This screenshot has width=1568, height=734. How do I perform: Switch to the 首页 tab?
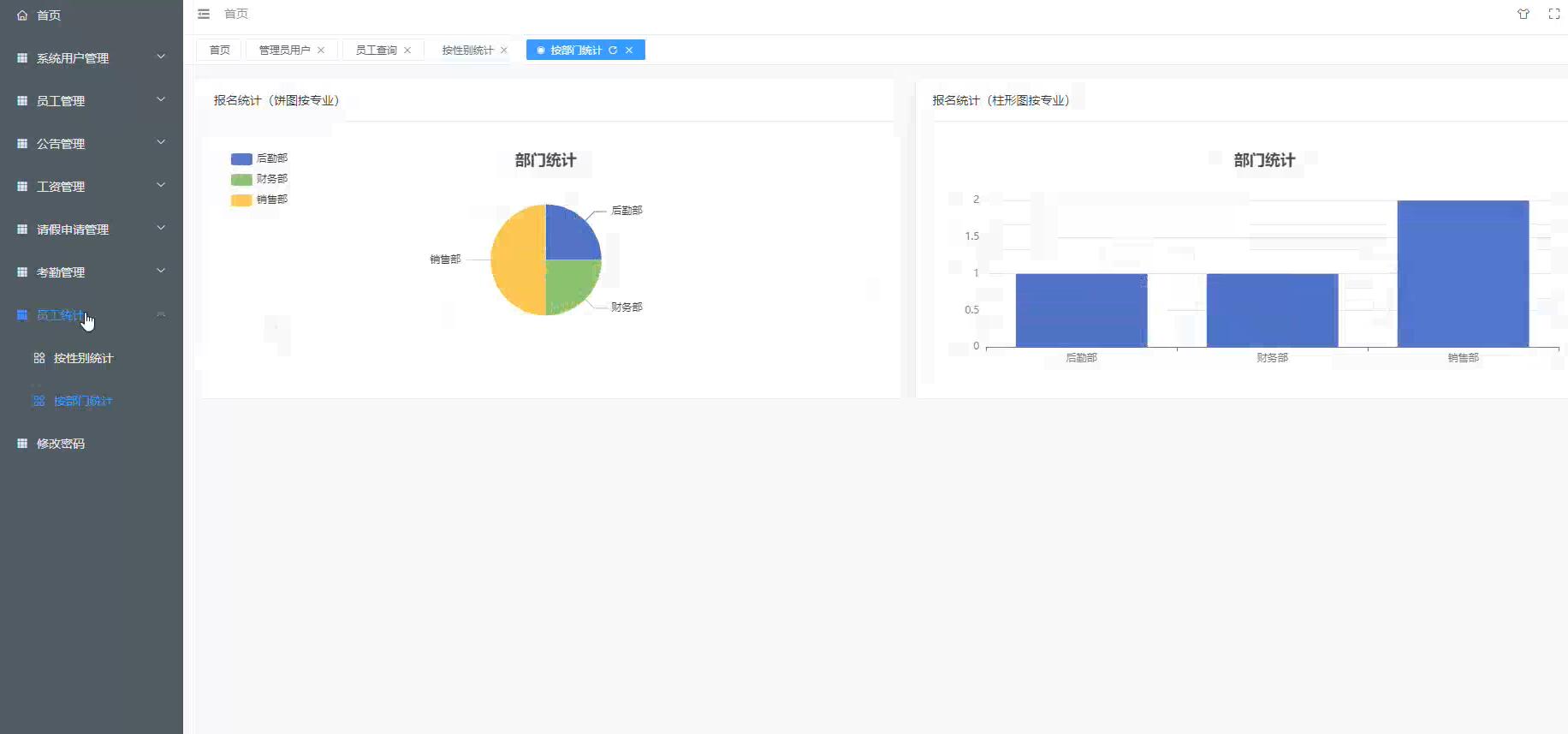click(x=219, y=51)
